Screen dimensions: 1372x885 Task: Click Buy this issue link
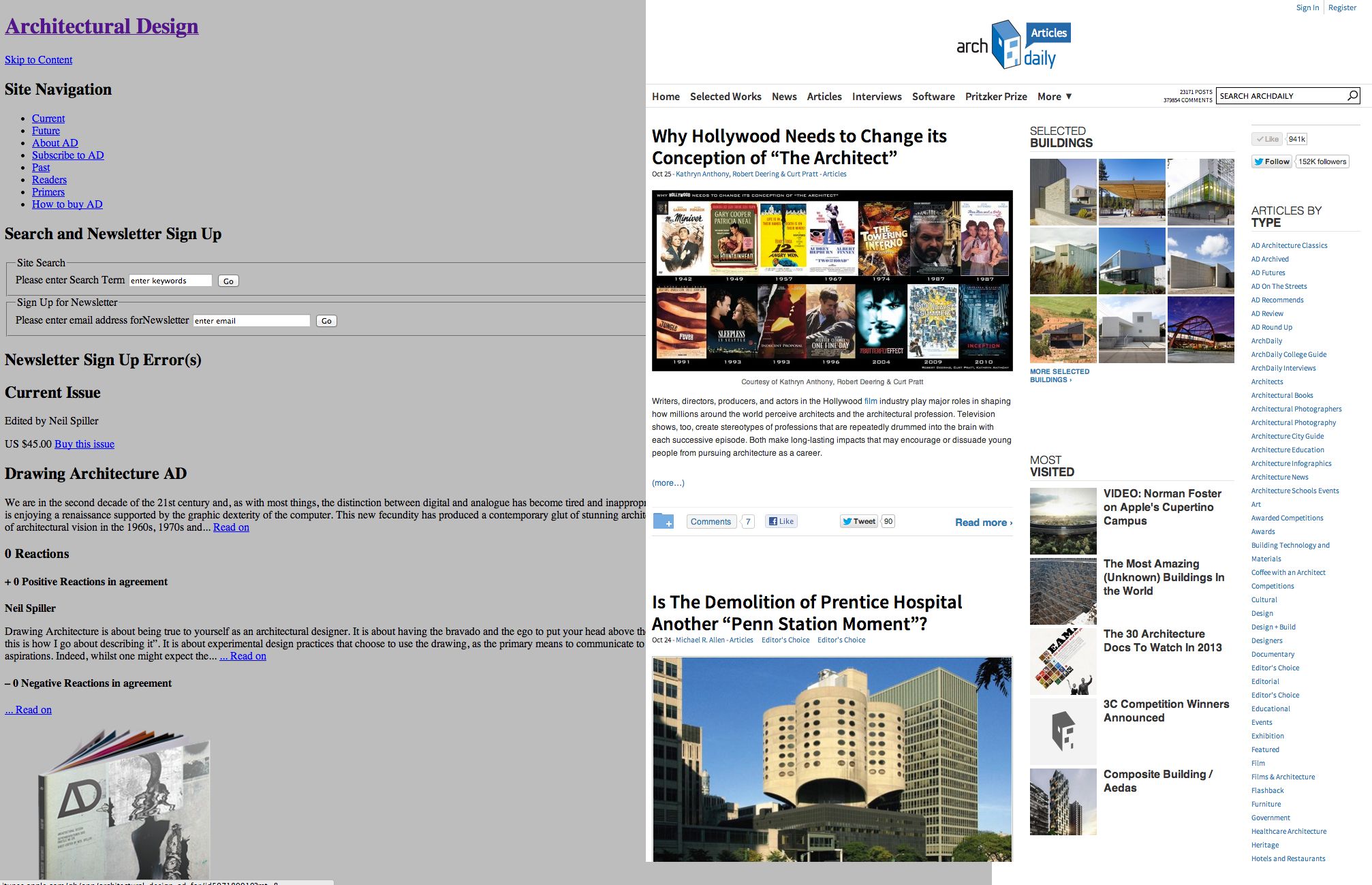pos(84,444)
